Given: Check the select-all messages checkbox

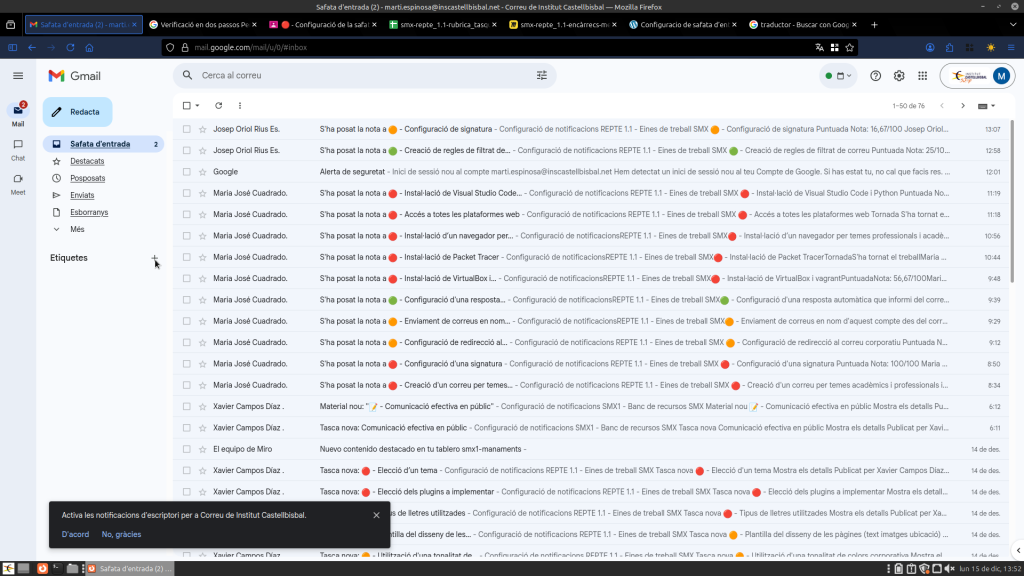Looking at the screenshot, I should point(186,105).
